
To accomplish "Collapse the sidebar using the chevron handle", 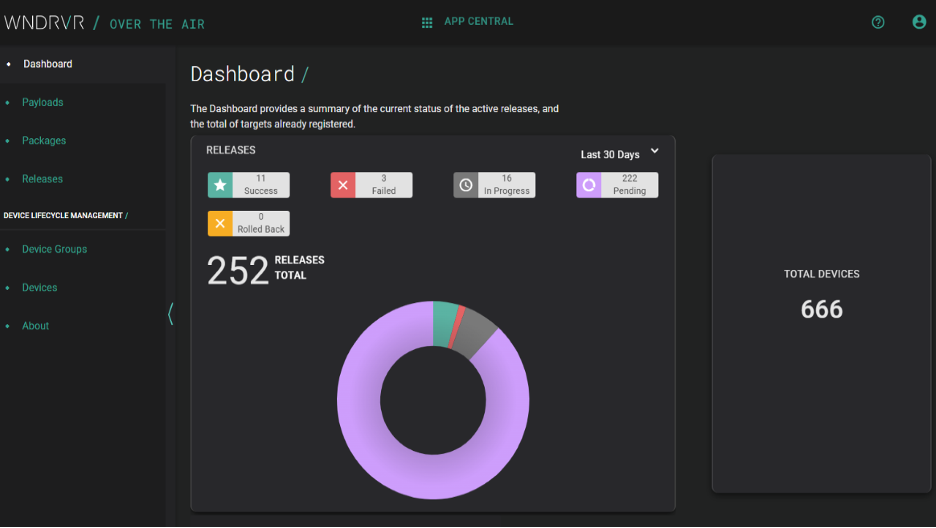I will click(170, 314).
